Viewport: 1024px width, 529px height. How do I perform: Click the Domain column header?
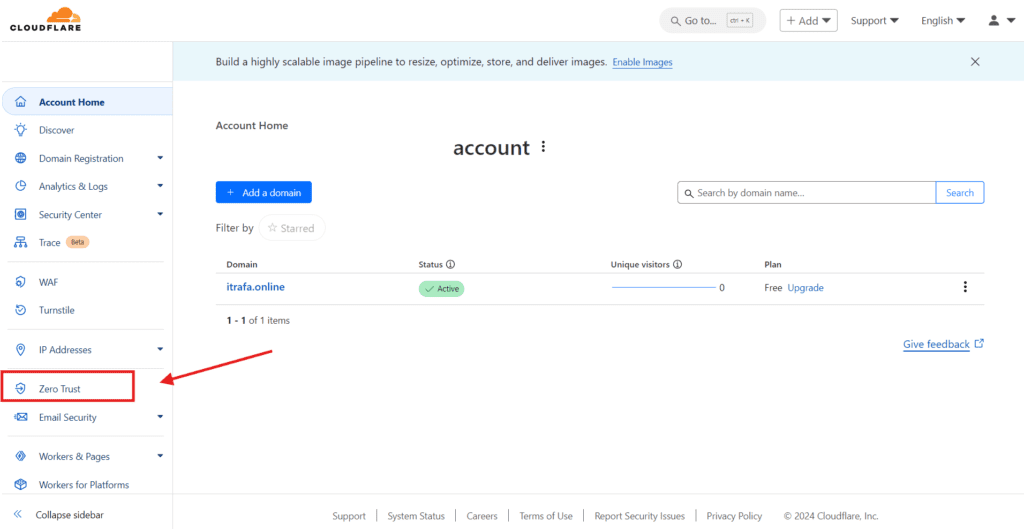242,264
